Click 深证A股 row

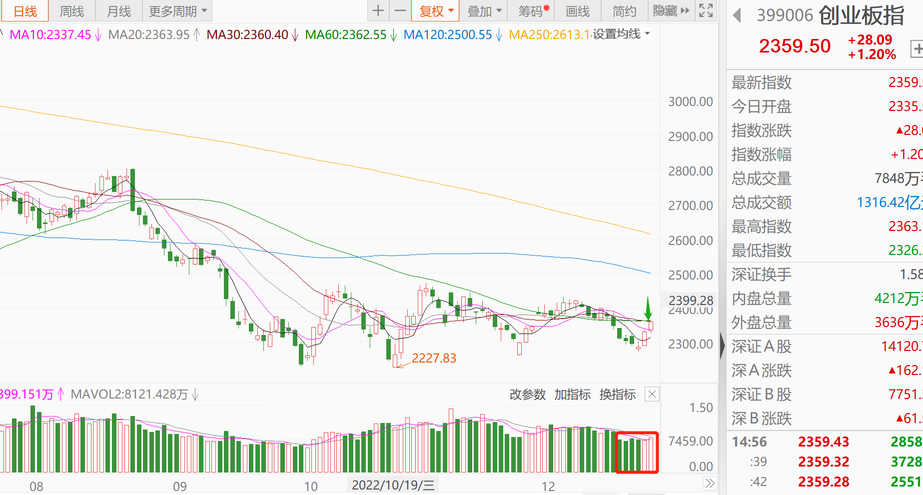point(826,347)
